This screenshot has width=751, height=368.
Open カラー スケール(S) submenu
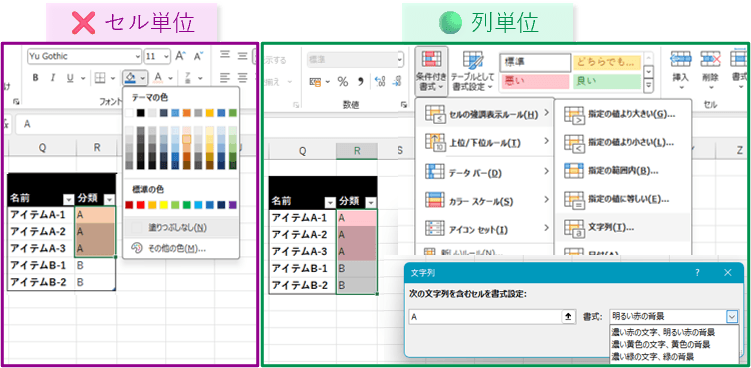tap(484, 201)
